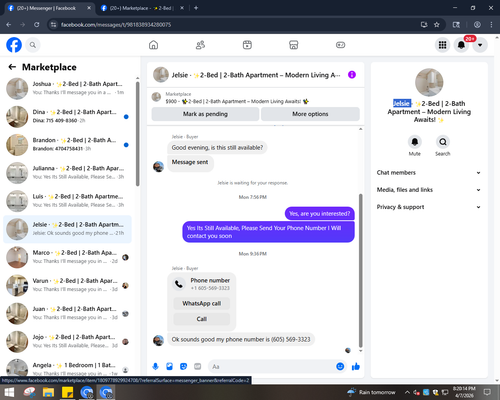The width and height of the screenshot is (500, 400).
Task: Open the account dropdown arrow
Action: pos(480,45)
